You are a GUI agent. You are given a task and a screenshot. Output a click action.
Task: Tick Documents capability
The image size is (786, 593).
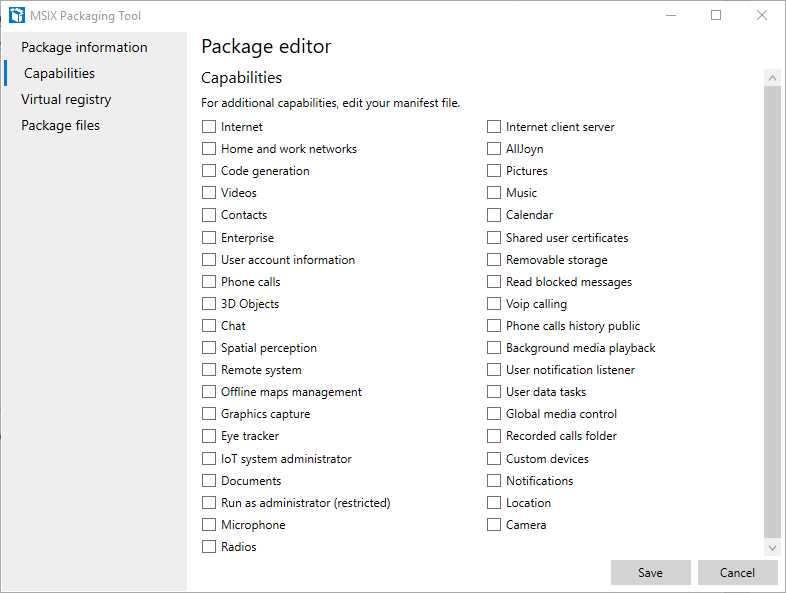[209, 480]
